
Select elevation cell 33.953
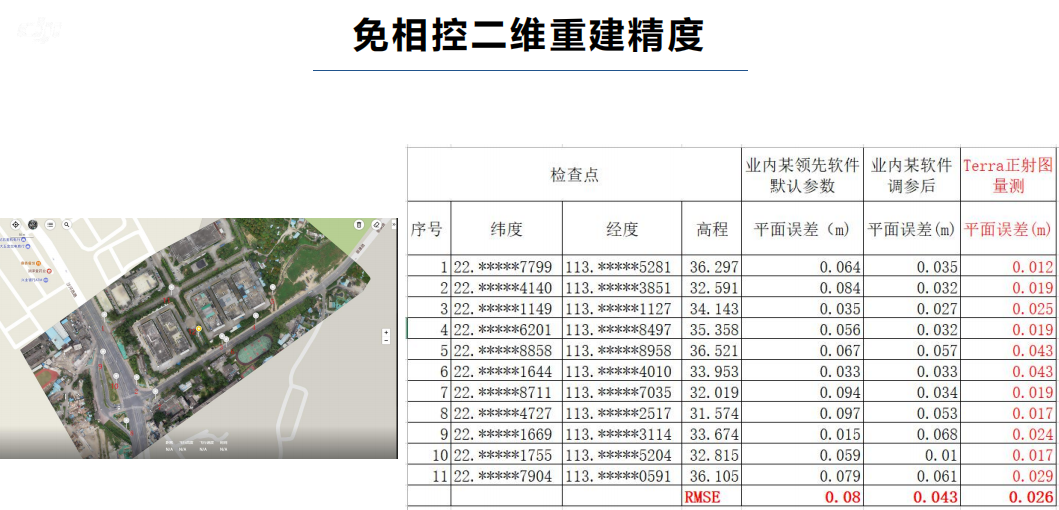[x=712, y=371]
